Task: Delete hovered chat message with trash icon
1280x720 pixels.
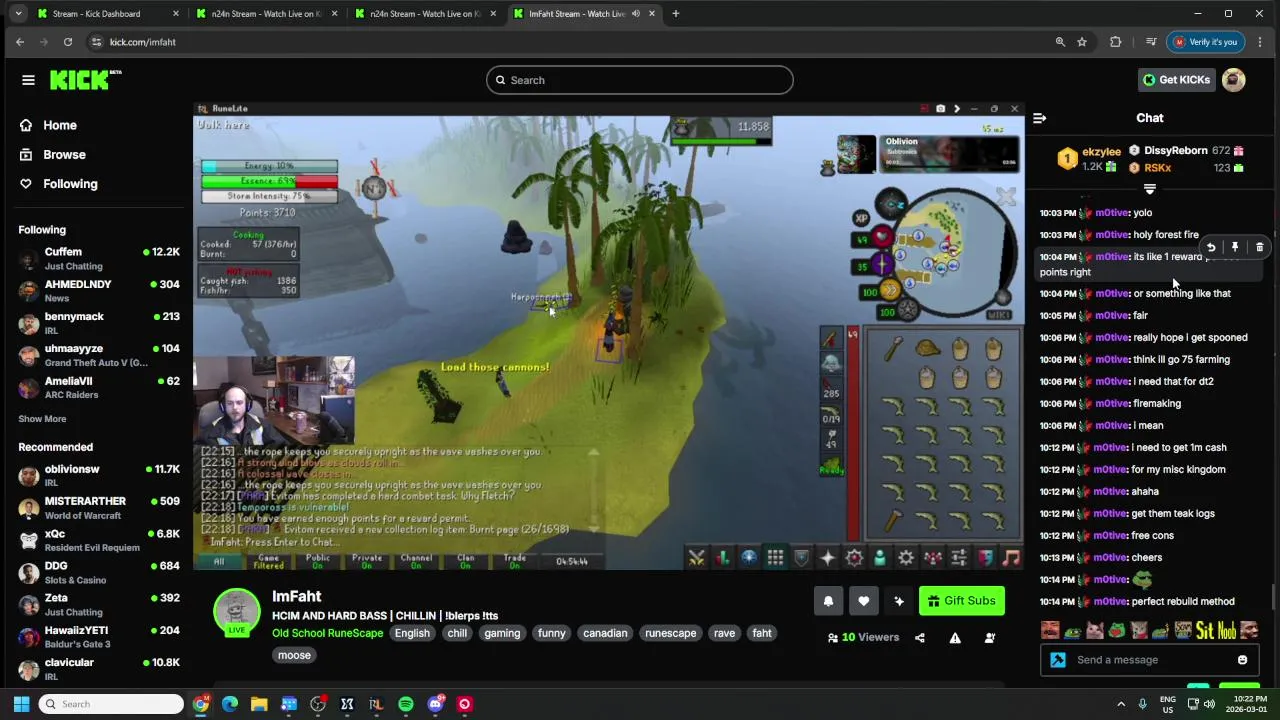Action: (x=1259, y=247)
